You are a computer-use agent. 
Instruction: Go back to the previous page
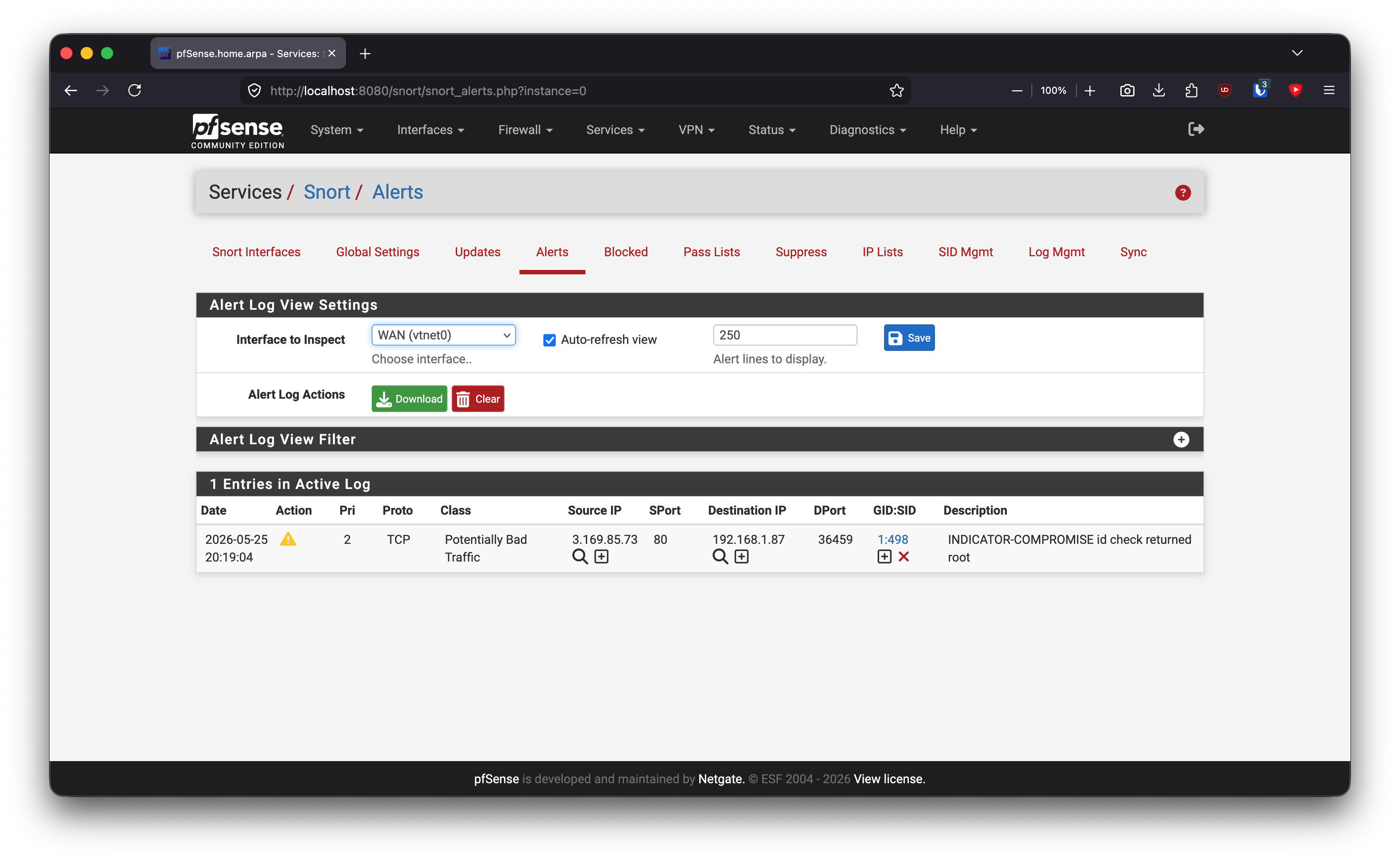[x=71, y=91]
